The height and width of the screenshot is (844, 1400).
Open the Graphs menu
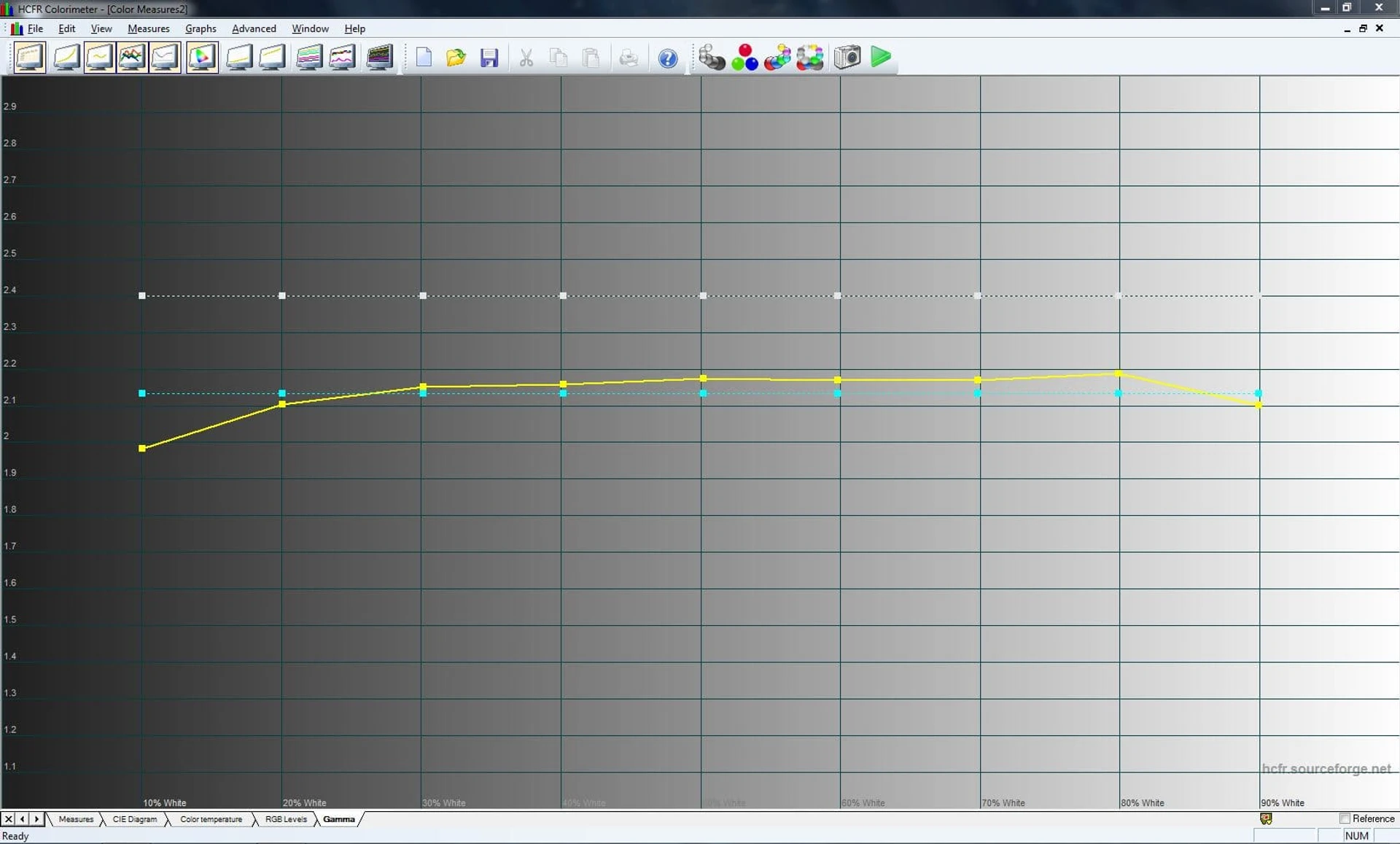(x=201, y=28)
